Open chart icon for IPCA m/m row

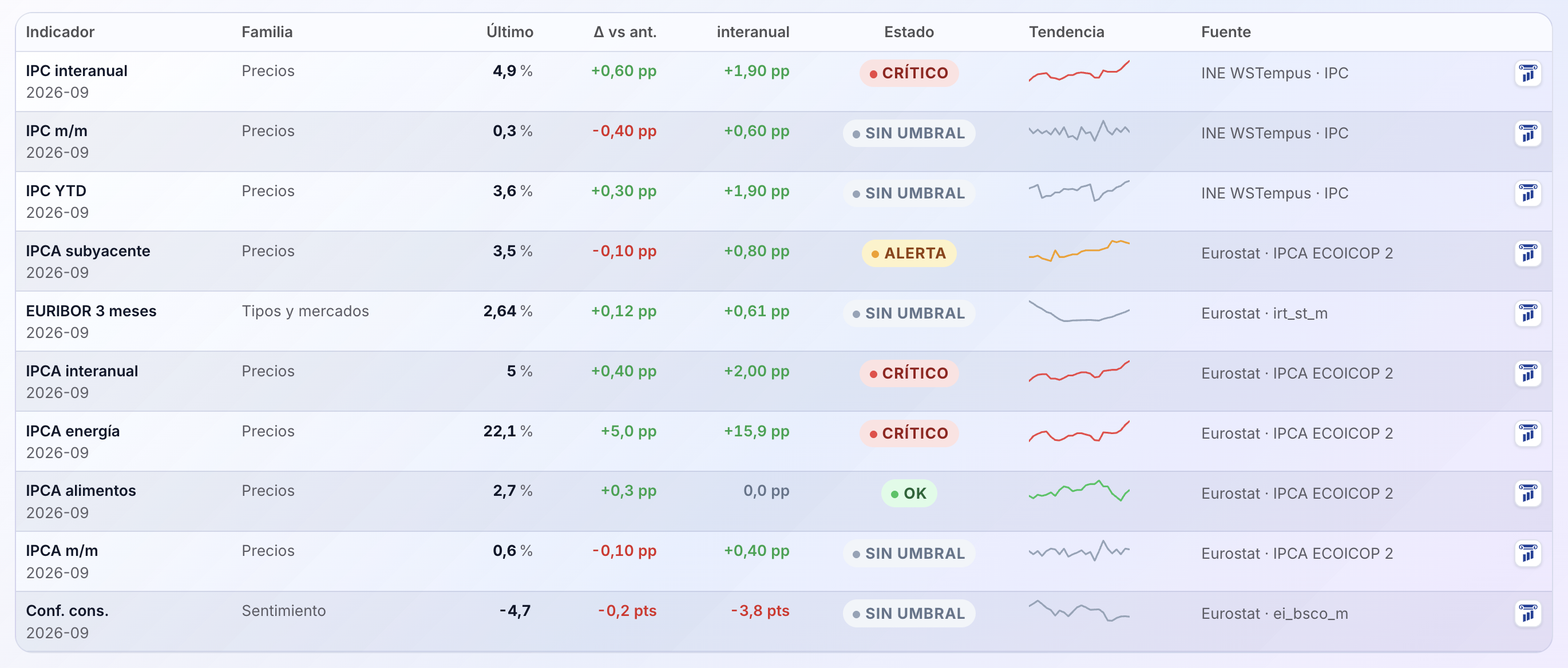(1527, 554)
